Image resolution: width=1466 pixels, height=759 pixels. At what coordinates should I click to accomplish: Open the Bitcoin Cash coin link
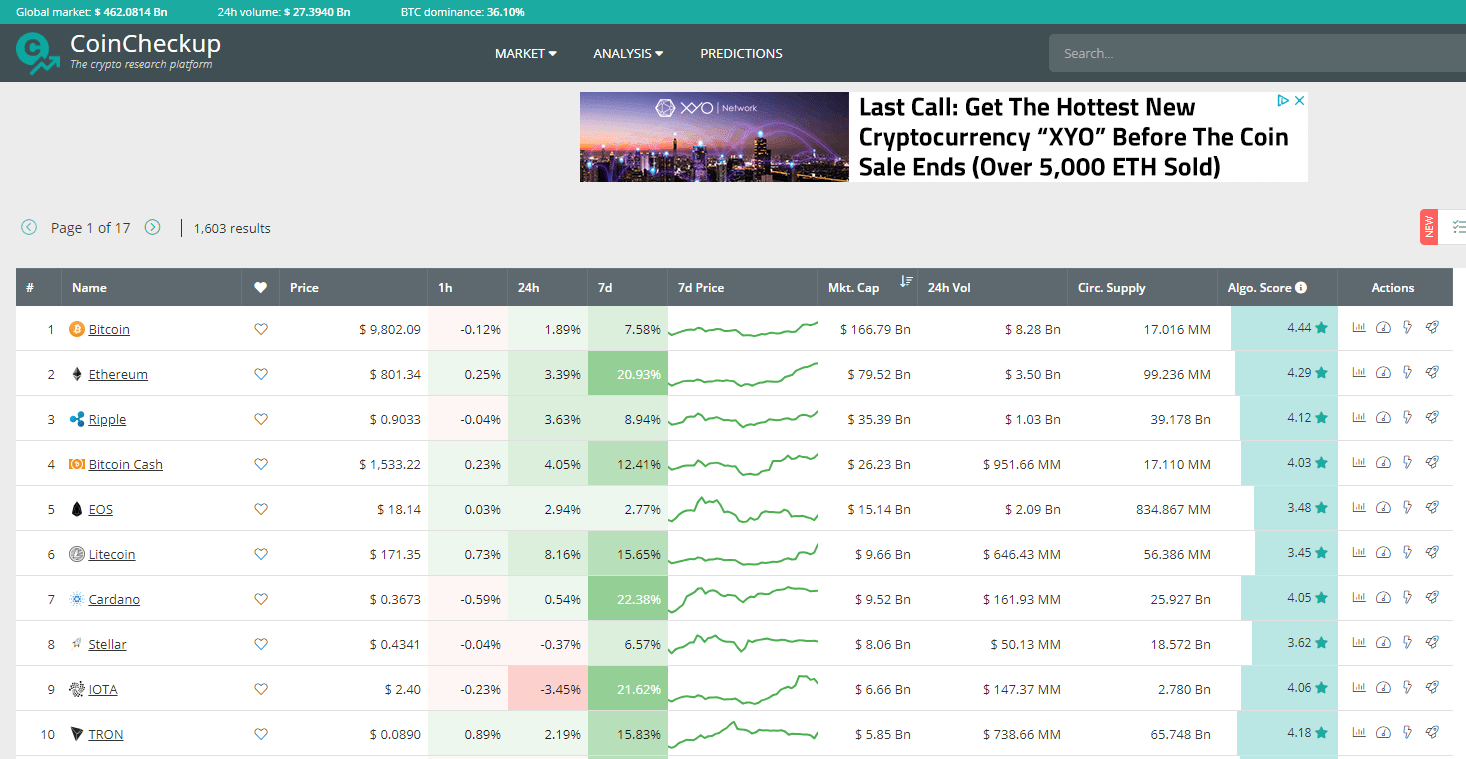(125, 464)
